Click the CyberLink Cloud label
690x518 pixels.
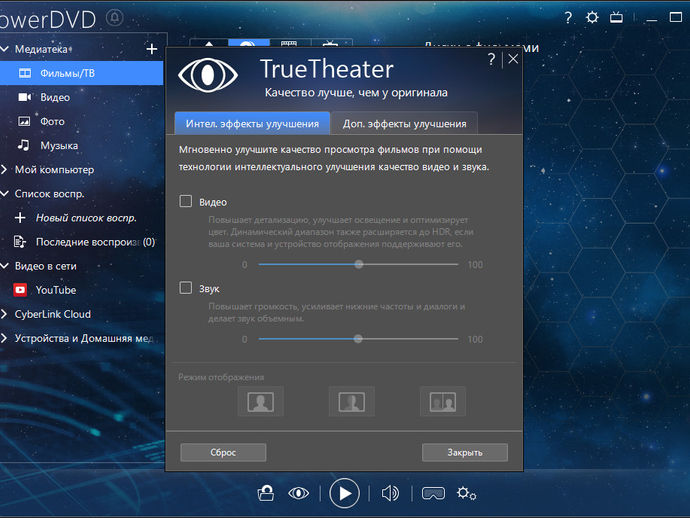pos(53,314)
